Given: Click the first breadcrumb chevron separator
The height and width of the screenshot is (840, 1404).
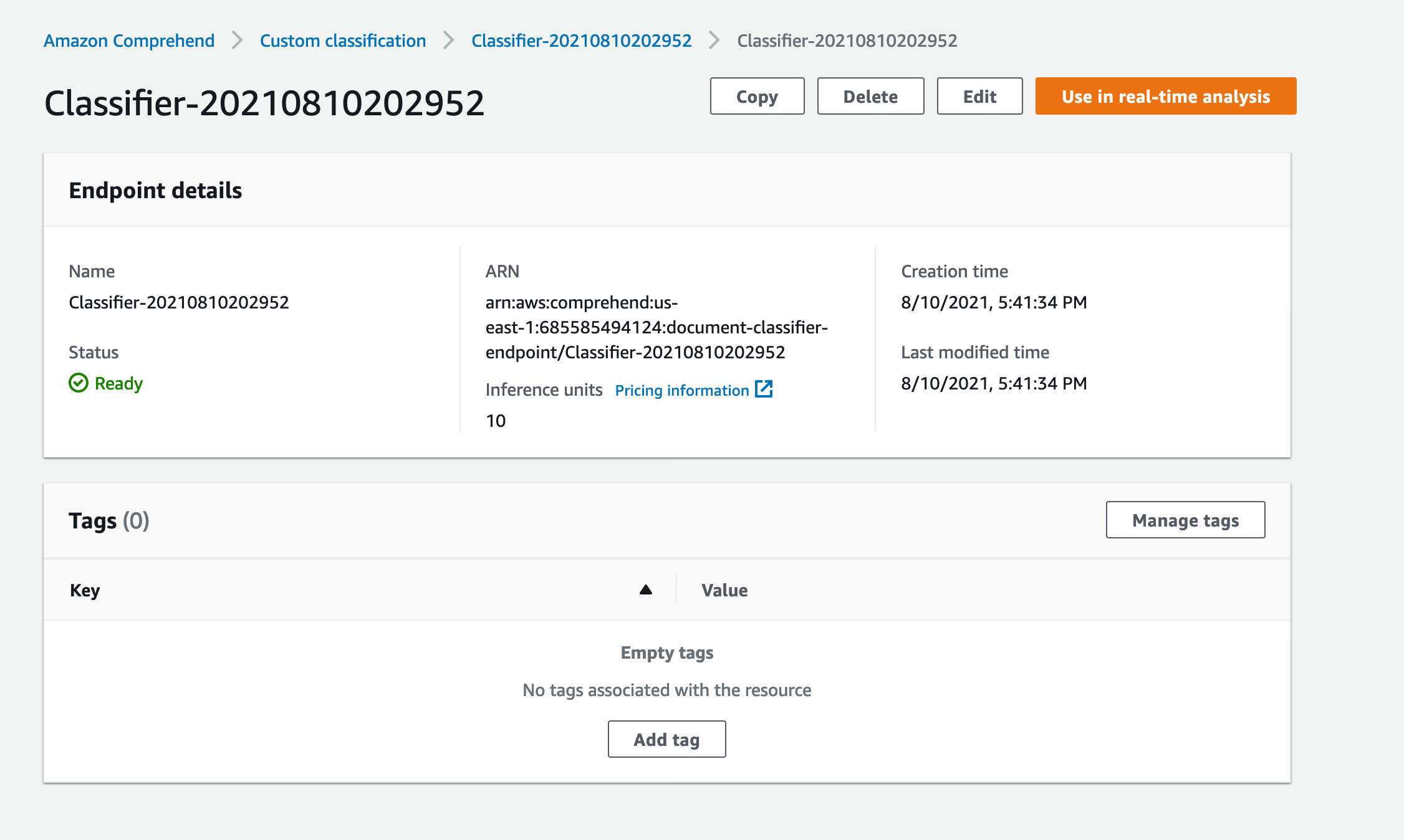Looking at the screenshot, I should [237, 41].
